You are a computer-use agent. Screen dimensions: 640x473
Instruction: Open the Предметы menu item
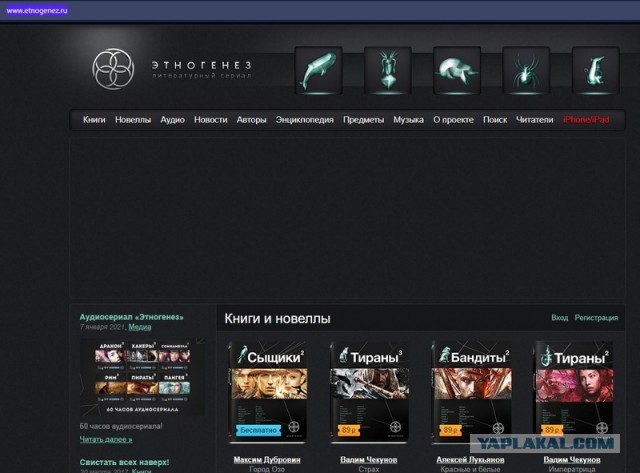coord(363,120)
